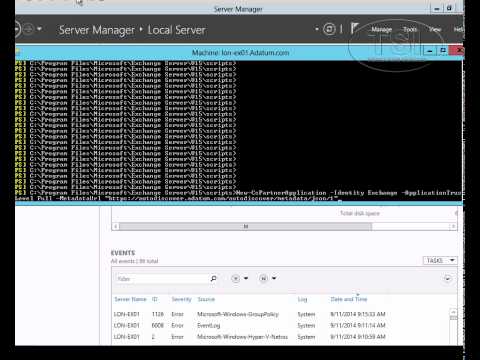
Task: Click the Server Manager forward navigation arrow
Action: (x=28, y=29)
